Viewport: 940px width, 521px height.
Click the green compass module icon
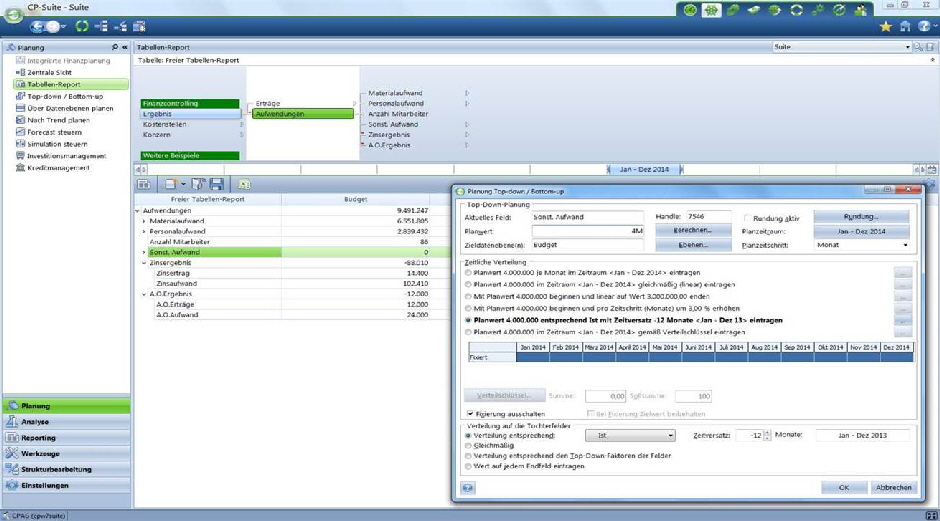coord(839,10)
